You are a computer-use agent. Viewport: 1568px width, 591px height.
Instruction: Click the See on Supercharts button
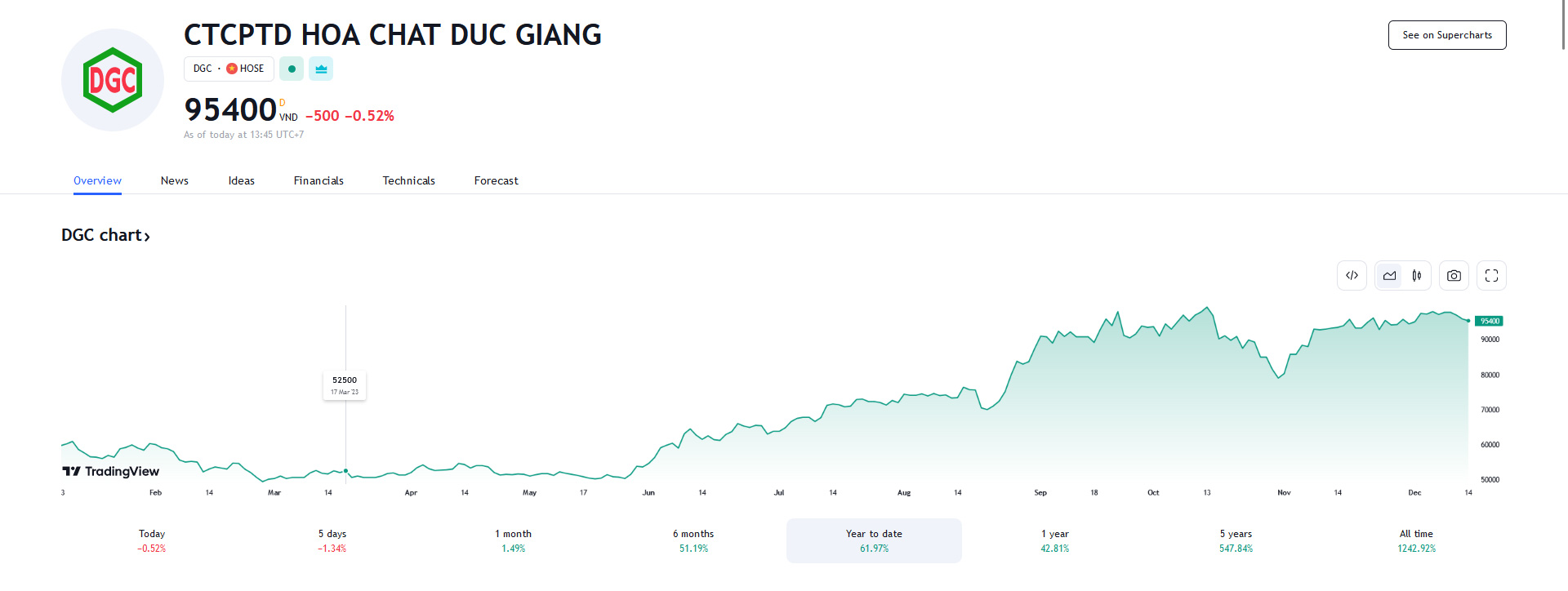(x=1446, y=35)
